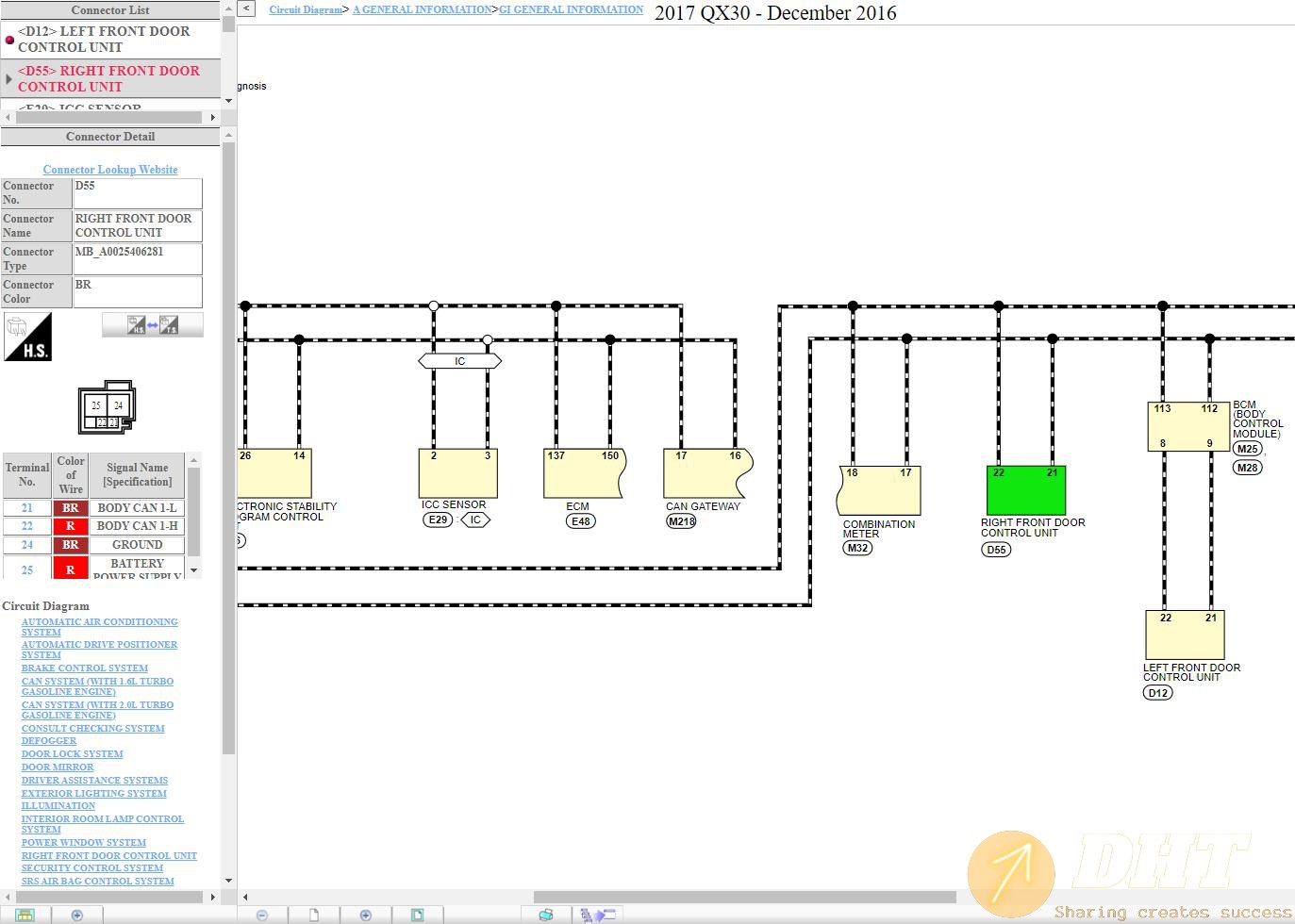This screenshot has height=924, width=1295.
Task: Click the diagram horizontal scrollbar thumb
Action: pyautogui.click(x=745, y=897)
